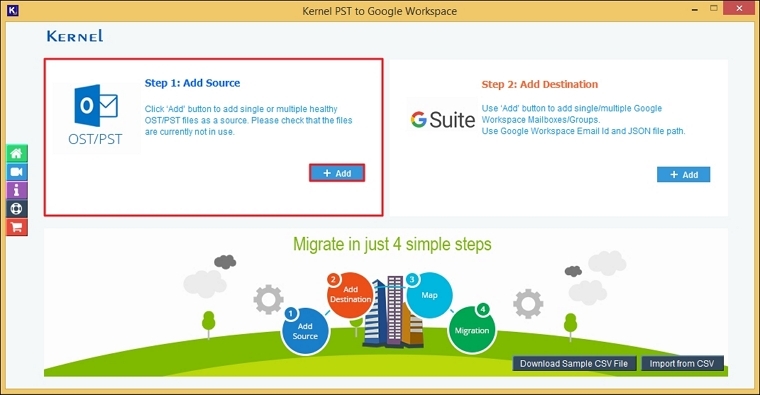
Task: Click the Add Destination step circle
Action: [350, 295]
